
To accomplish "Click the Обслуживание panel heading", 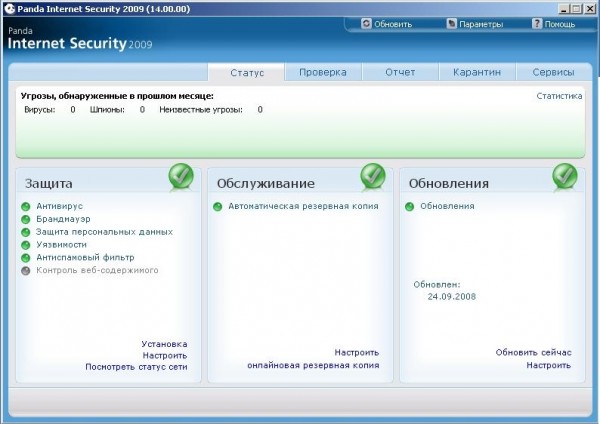I will tap(266, 183).
